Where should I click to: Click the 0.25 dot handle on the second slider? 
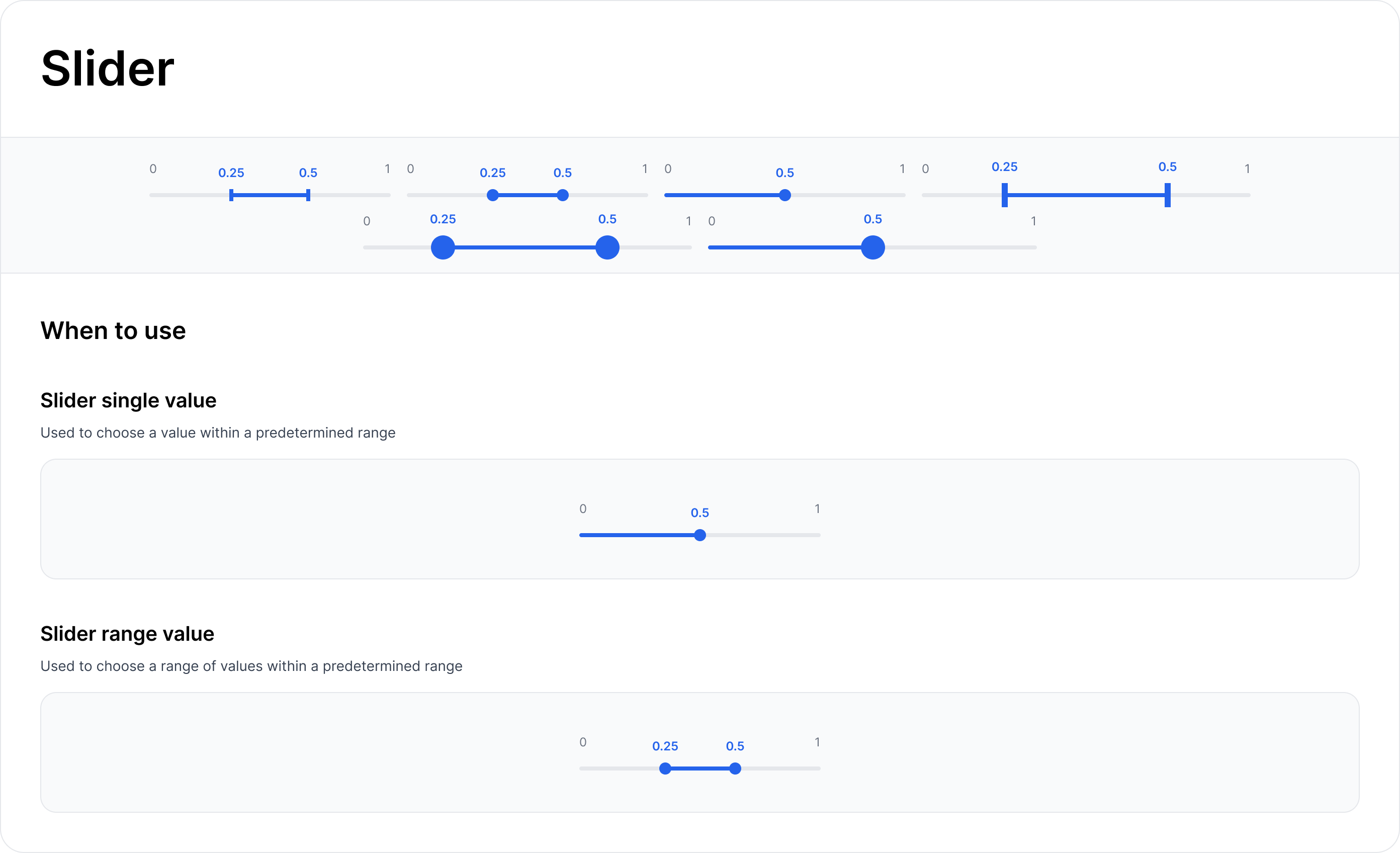coord(493,195)
